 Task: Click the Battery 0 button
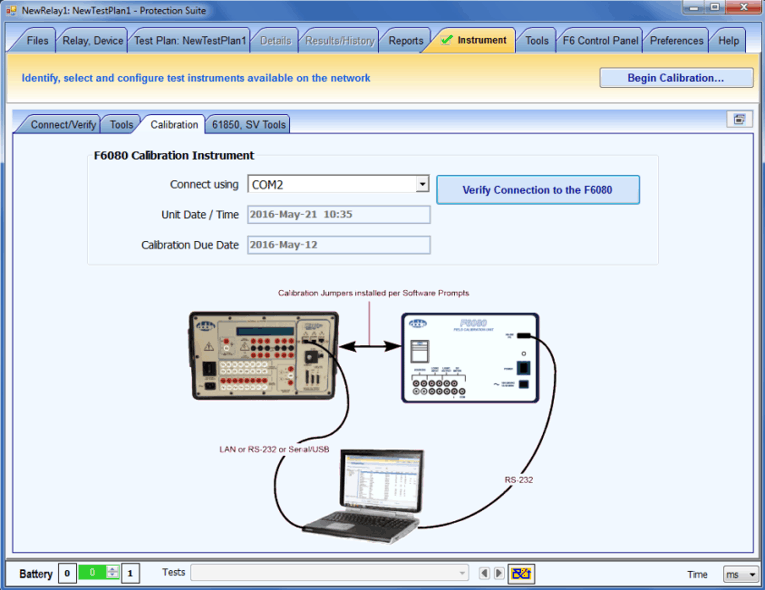tap(67, 573)
